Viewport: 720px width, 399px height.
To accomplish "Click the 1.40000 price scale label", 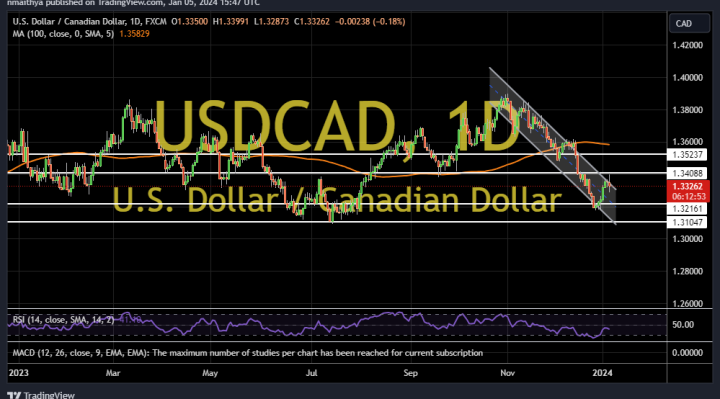I will coord(687,78).
